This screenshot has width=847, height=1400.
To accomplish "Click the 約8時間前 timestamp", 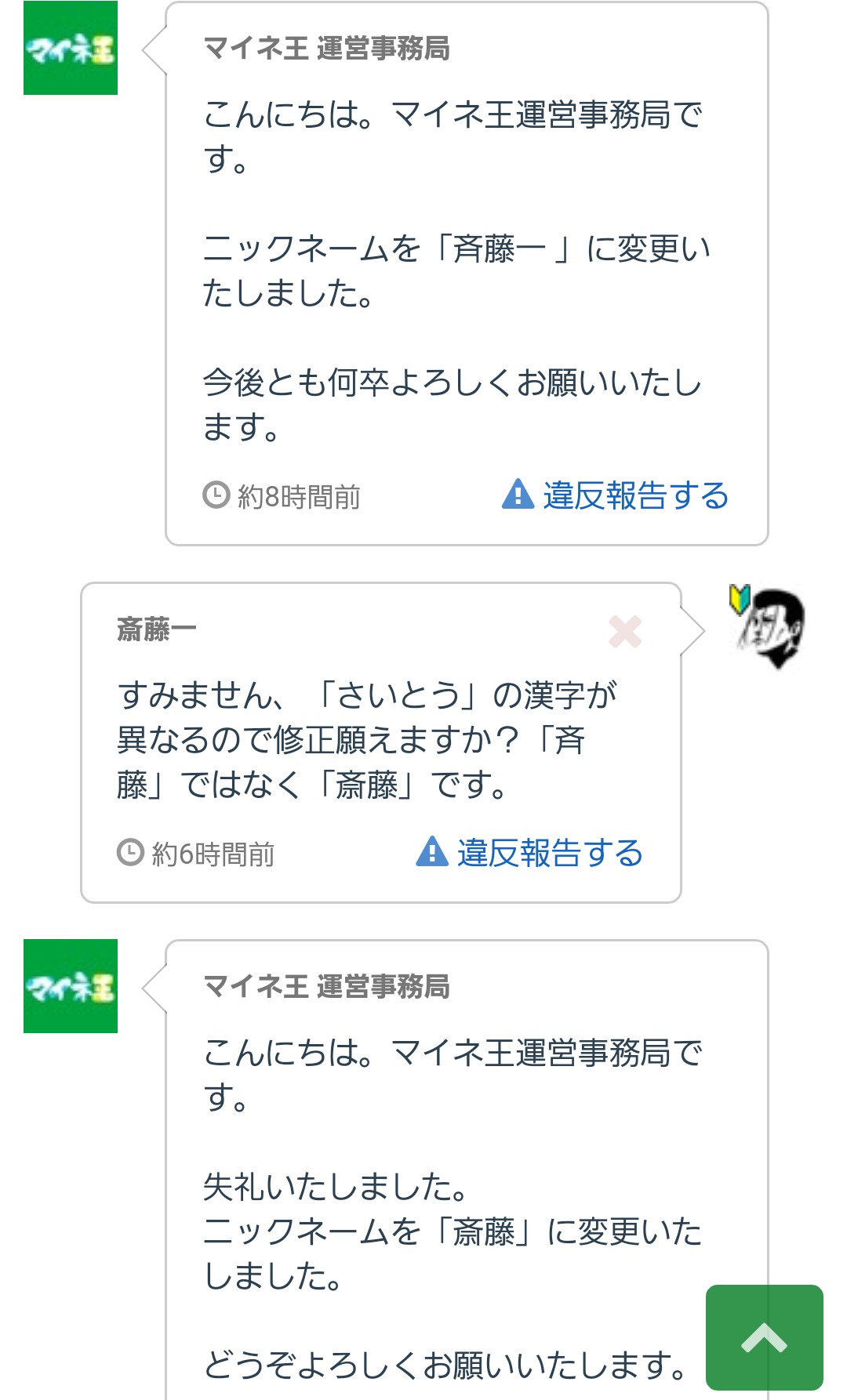I will [x=299, y=497].
